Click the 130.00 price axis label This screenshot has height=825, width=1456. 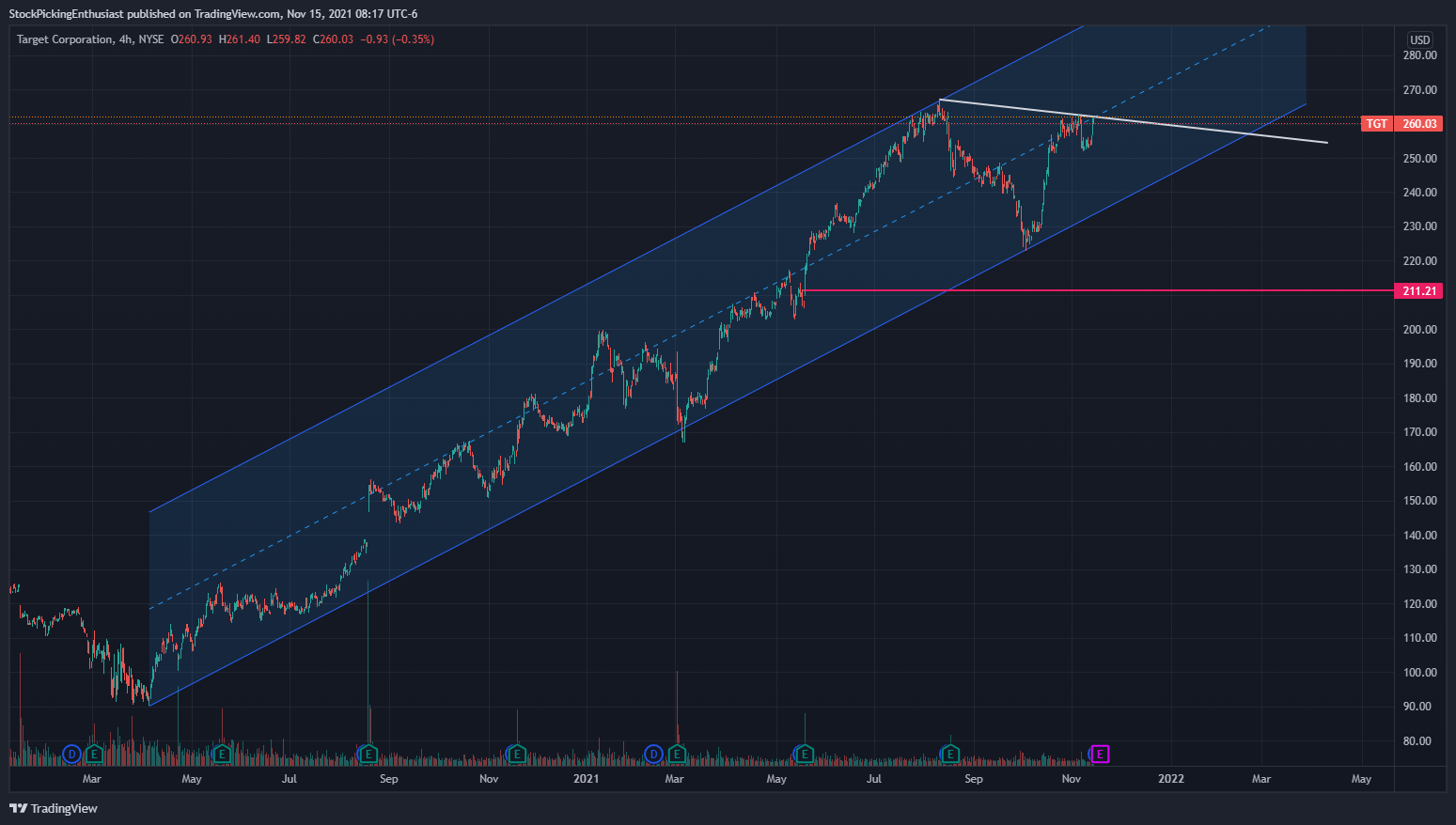tap(1419, 569)
